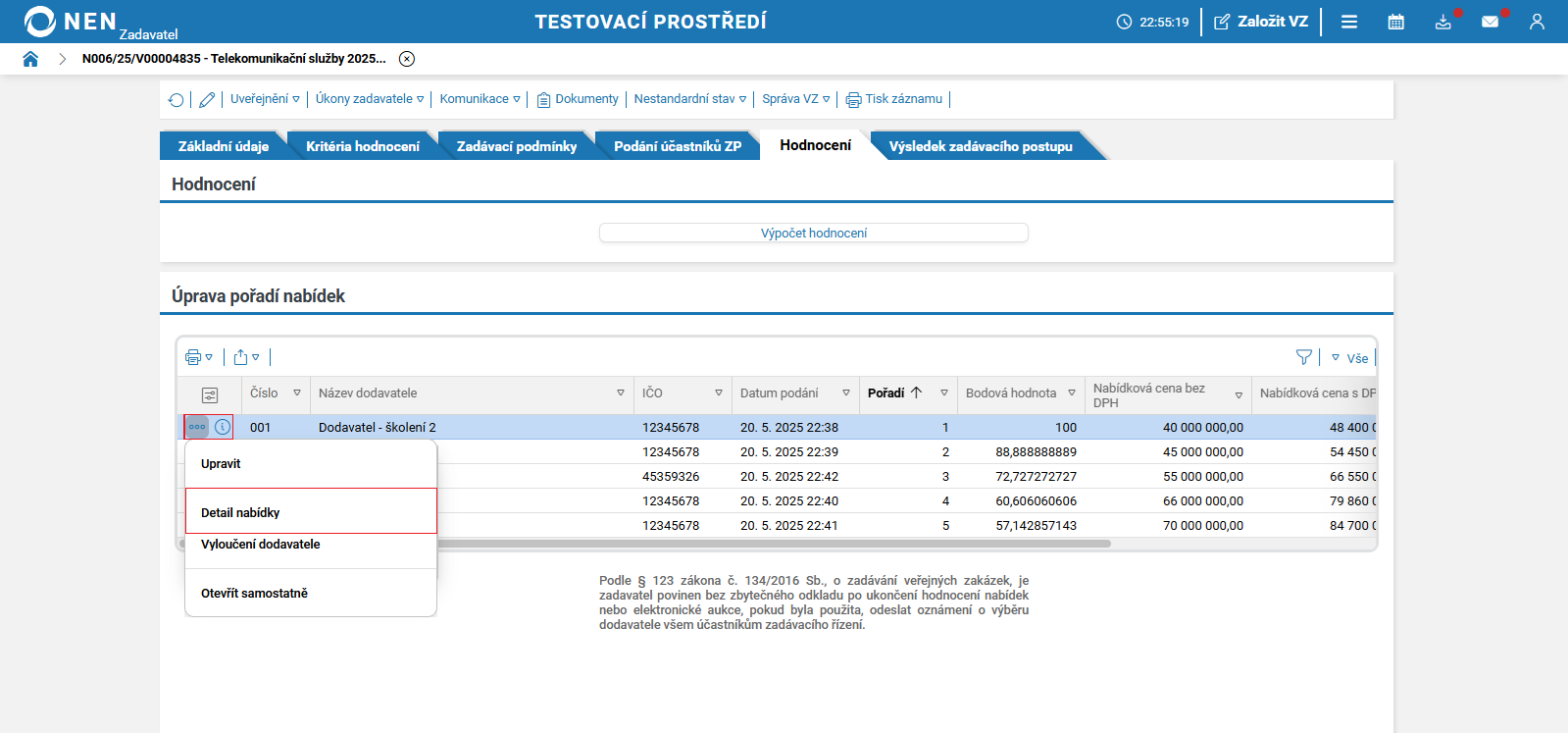
Task: Open the Vše view dropdown
Action: coord(1350,358)
